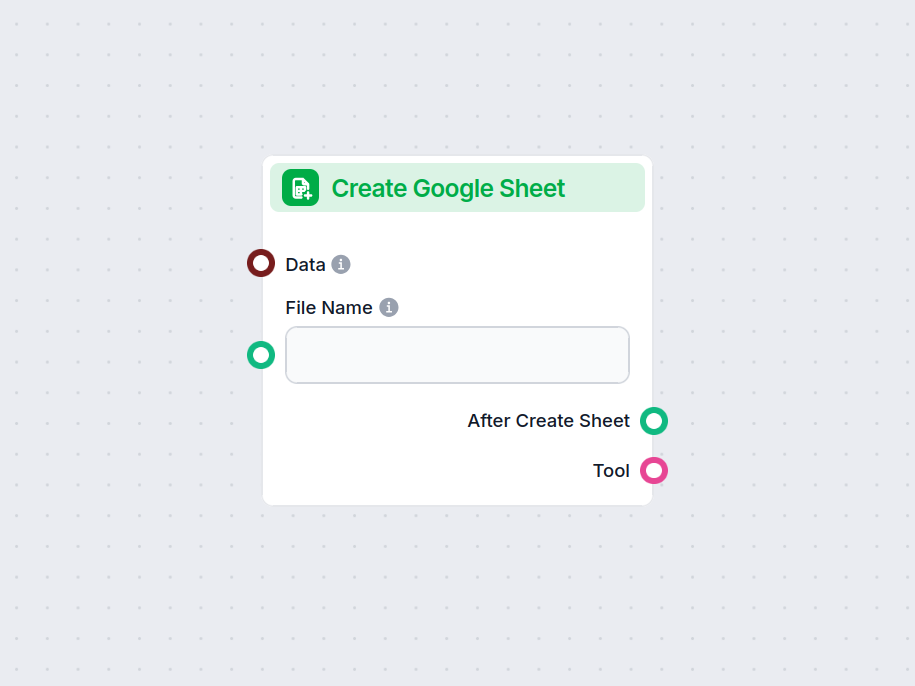Click the Tool label text
The height and width of the screenshot is (686, 915).
[x=611, y=470]
